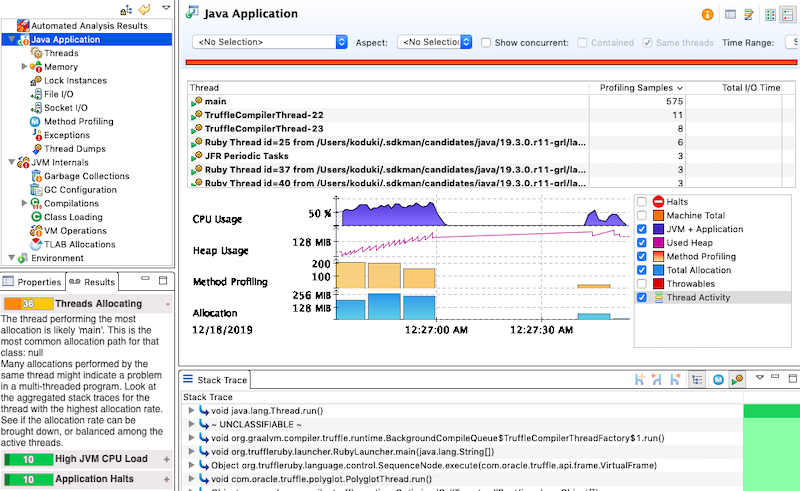
Task: Click the locked tree icon above outline
Action: 126,10
